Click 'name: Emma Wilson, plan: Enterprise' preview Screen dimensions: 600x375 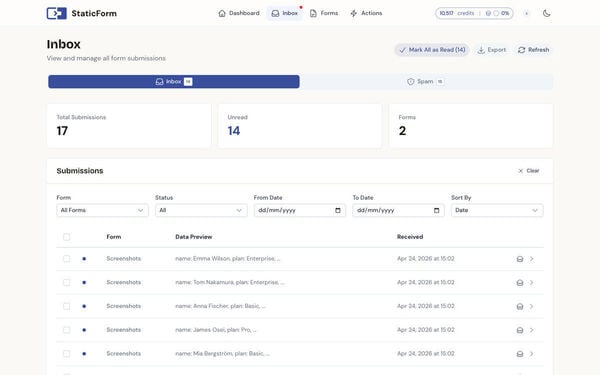[227, 259]
